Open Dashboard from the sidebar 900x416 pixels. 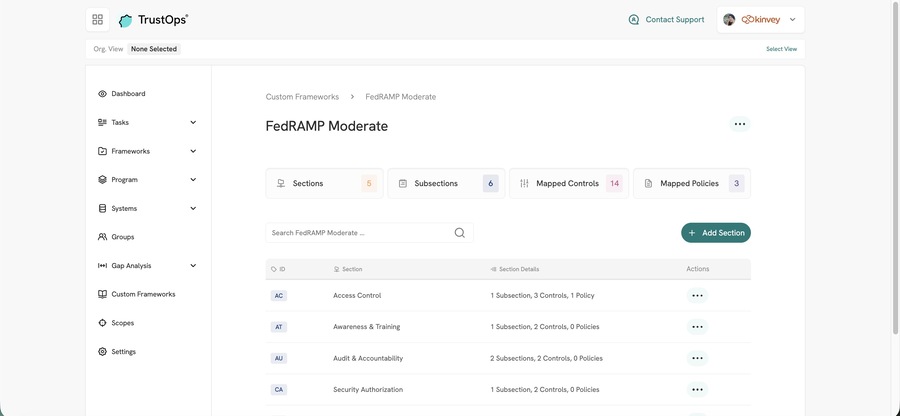tap(128, 94)
